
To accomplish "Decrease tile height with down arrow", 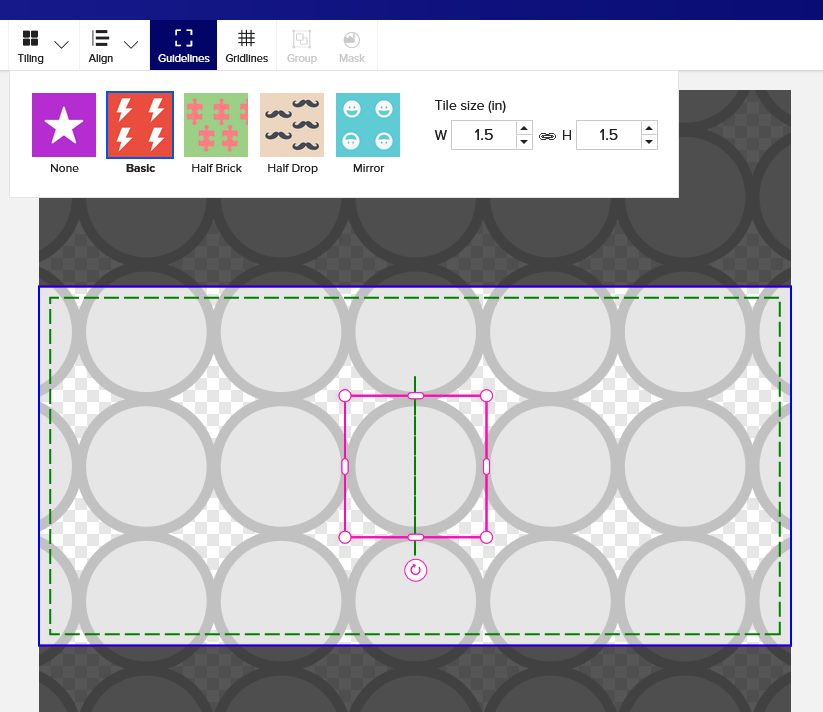I will tap(649, 142).
